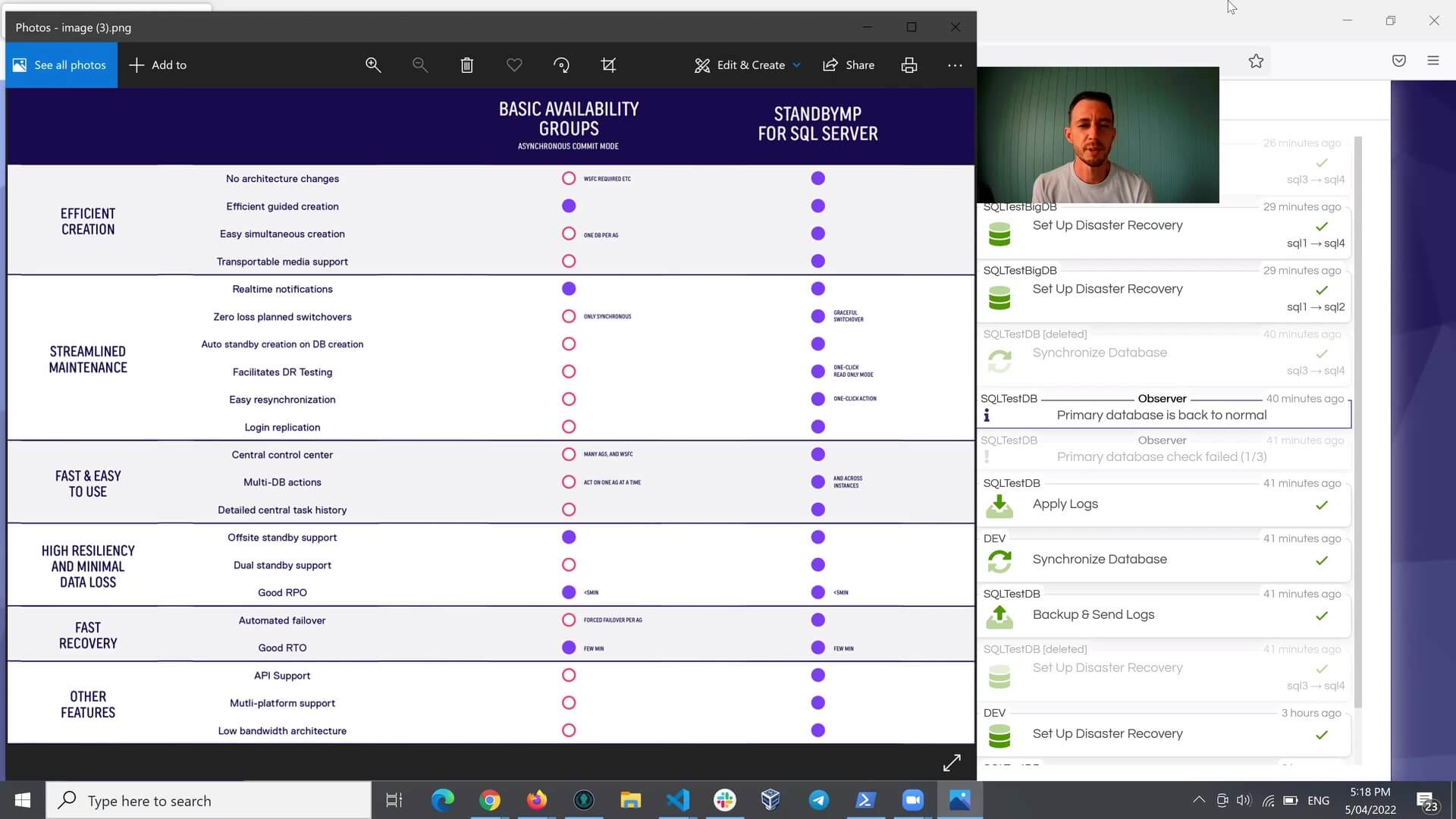Click See all photos
Screen dimensions: 1456x819
tap(61, 65)
